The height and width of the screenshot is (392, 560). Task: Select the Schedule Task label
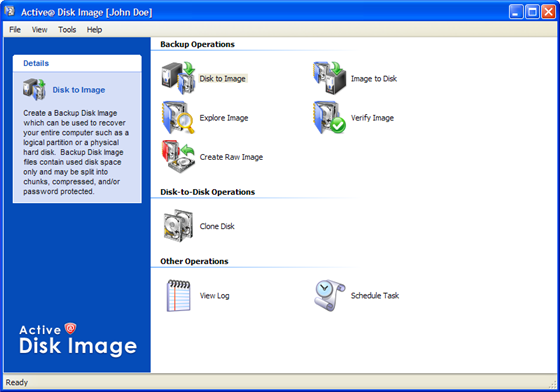tap(375, 296)
